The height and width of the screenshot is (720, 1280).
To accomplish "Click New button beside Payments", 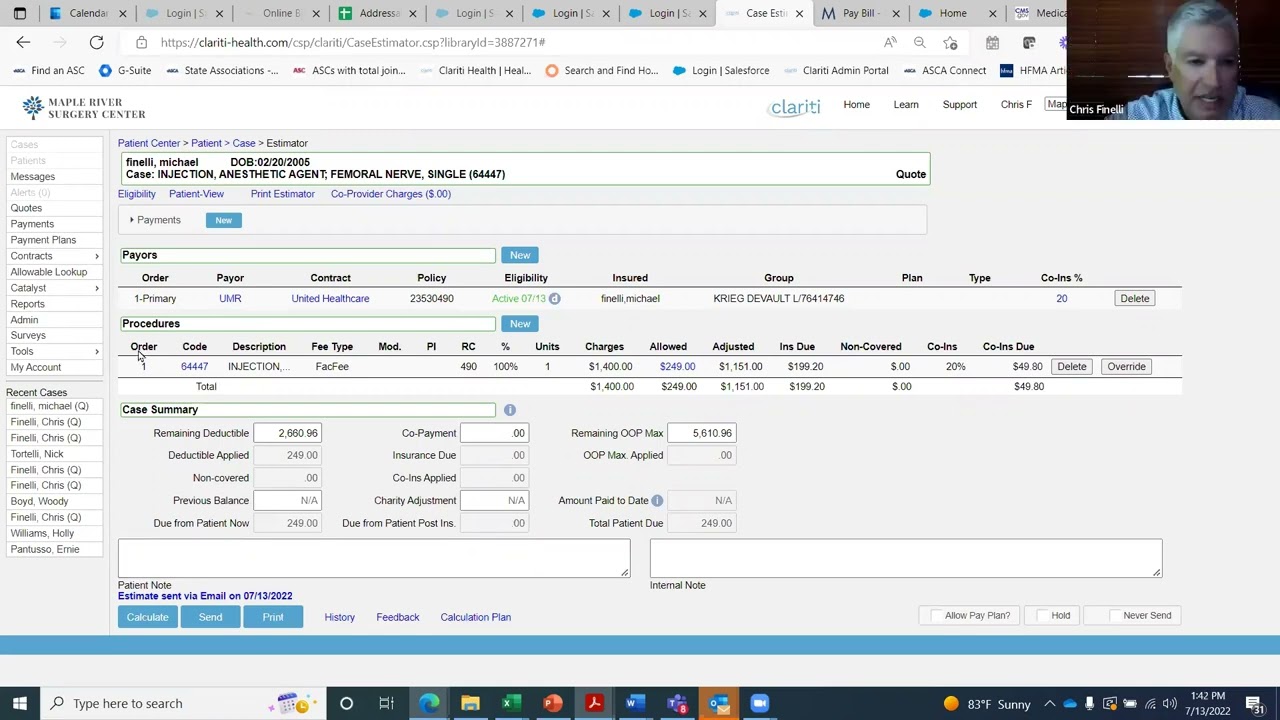I will pyautogui.click(x=223, y=220).
